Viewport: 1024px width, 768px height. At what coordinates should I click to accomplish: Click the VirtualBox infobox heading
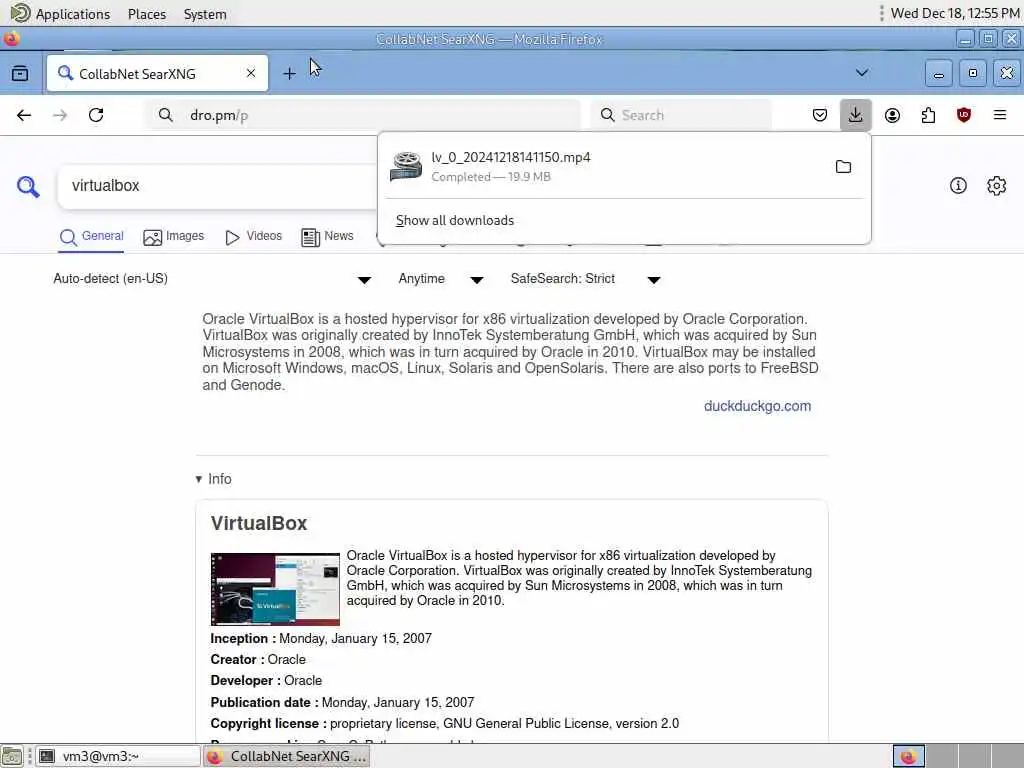click(x=259, y=524)
